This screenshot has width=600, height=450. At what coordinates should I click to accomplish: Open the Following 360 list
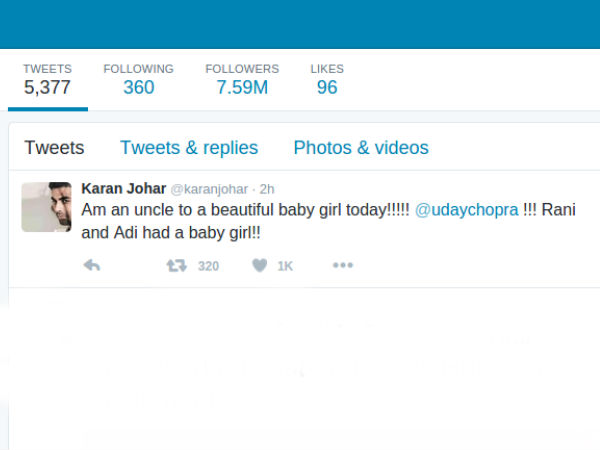pos(139,80)
